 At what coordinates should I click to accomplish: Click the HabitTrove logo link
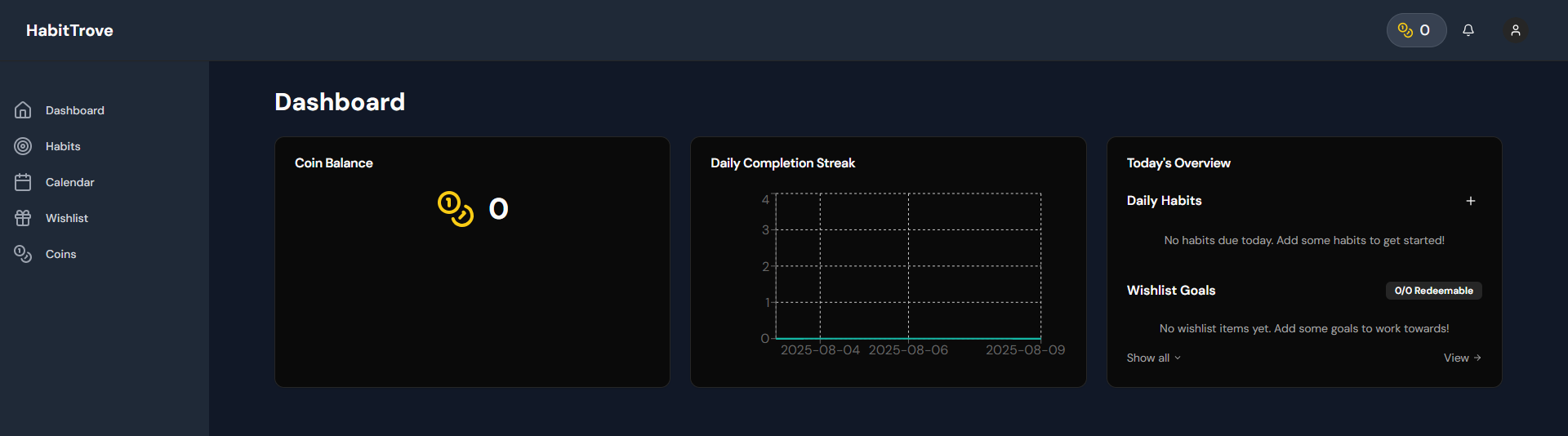coord(69,30)
